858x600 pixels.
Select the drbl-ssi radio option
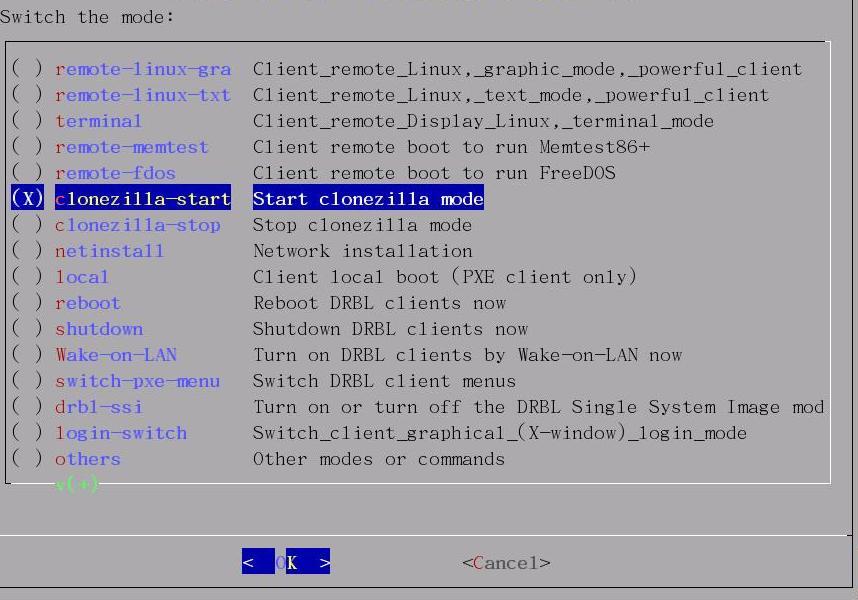click(27, 407)
